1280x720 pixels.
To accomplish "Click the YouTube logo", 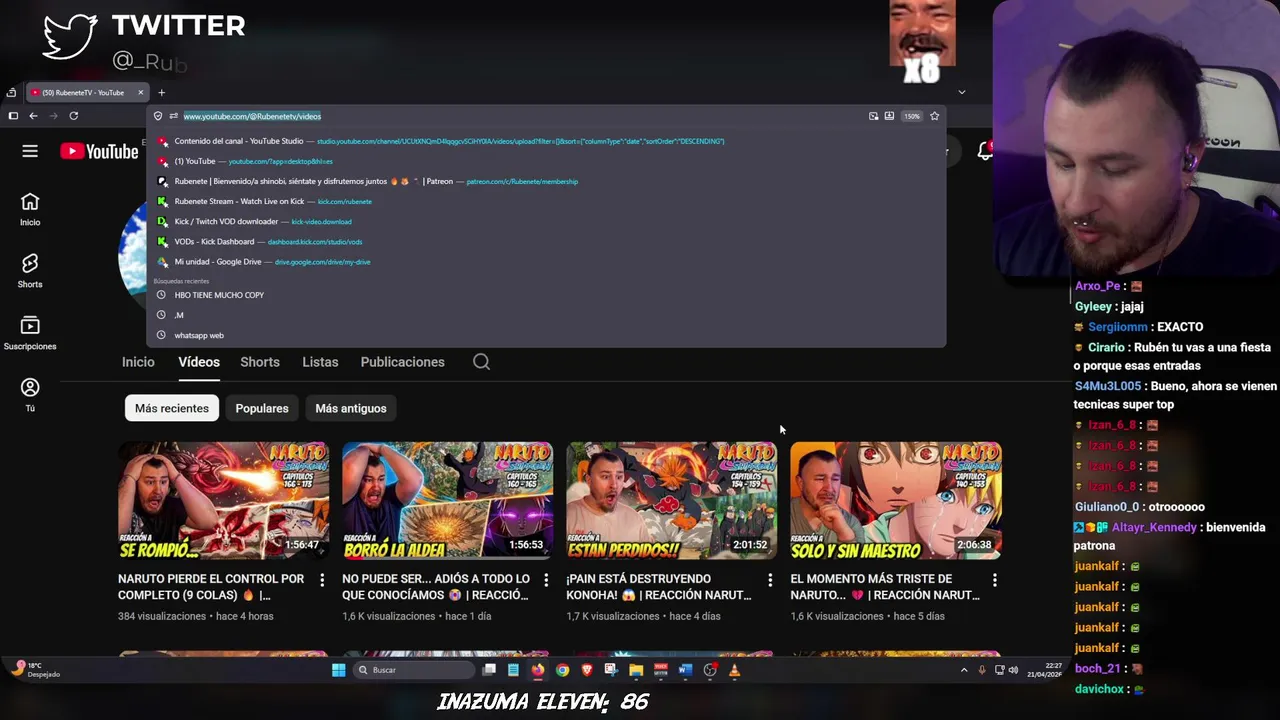I will pos(99,152).
